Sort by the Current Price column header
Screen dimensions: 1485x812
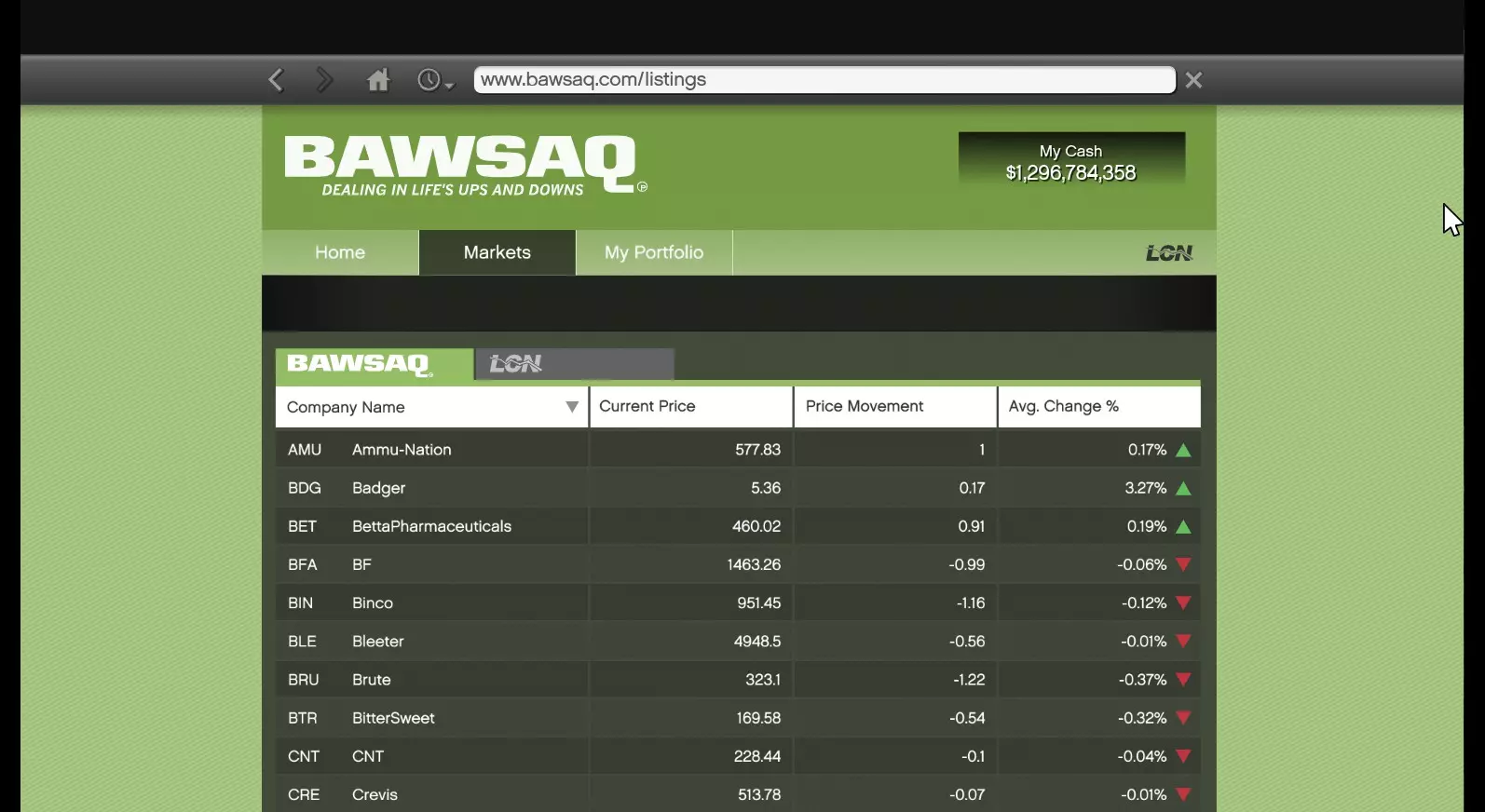click(691, 407)
